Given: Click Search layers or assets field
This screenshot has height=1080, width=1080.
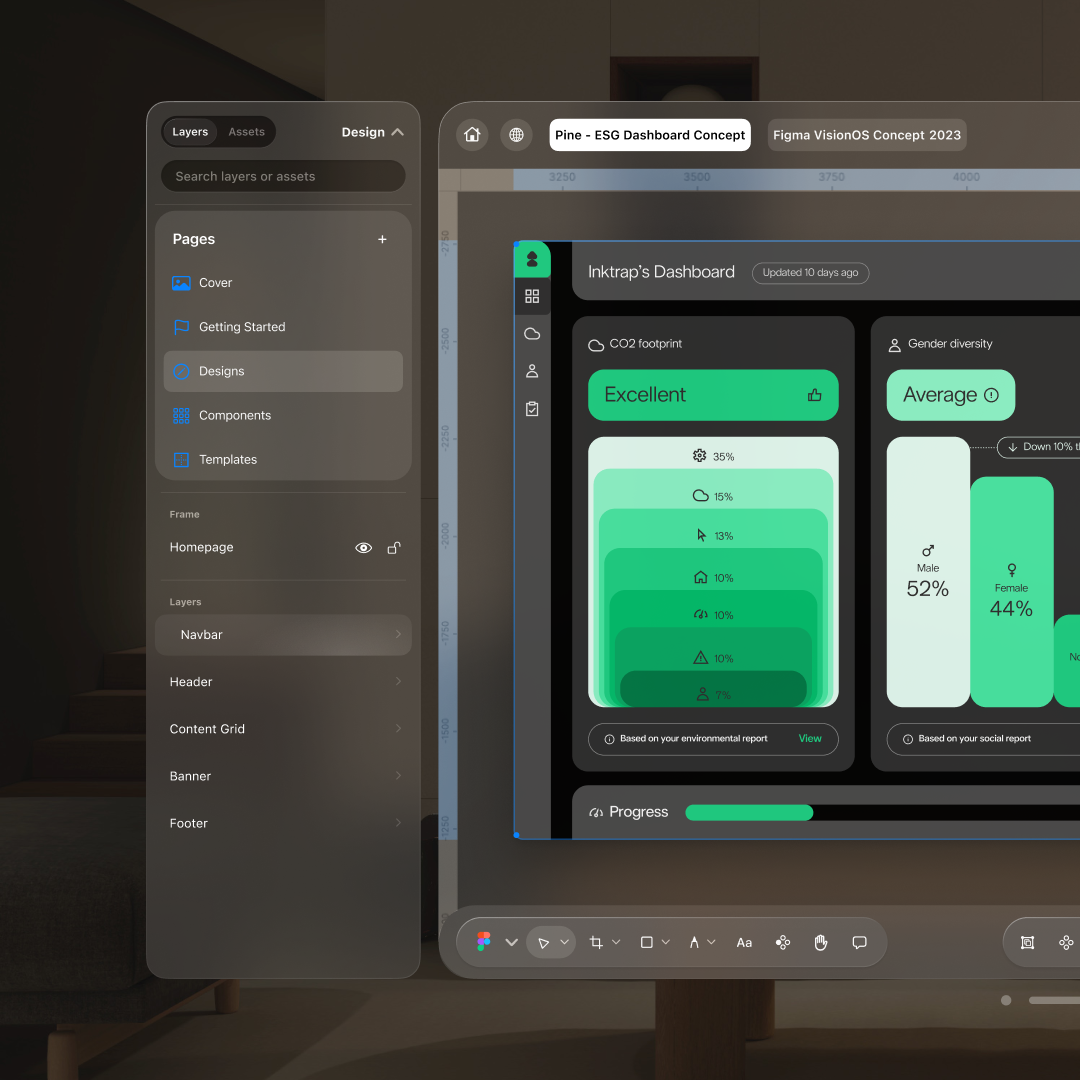Looking at the screenshot, I should (283, 176).
